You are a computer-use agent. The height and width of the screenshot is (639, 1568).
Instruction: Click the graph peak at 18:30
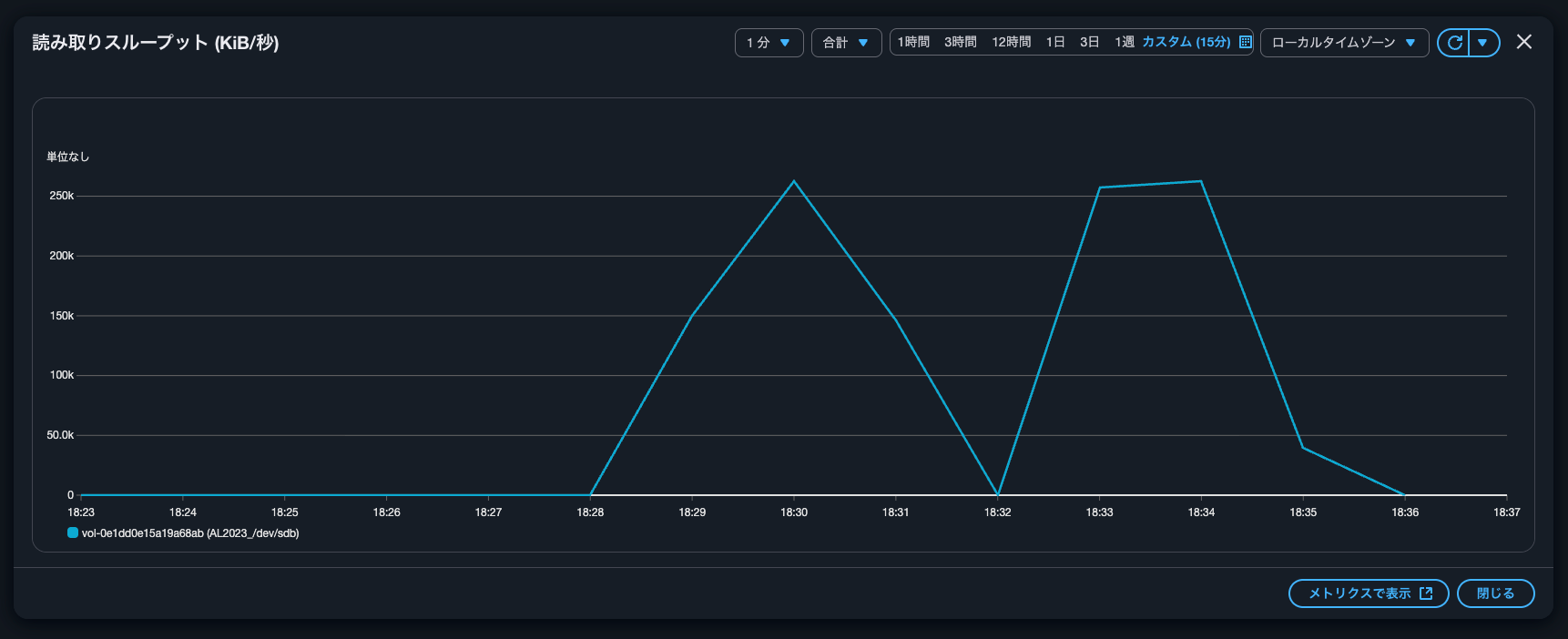click(x=794, y=181)
